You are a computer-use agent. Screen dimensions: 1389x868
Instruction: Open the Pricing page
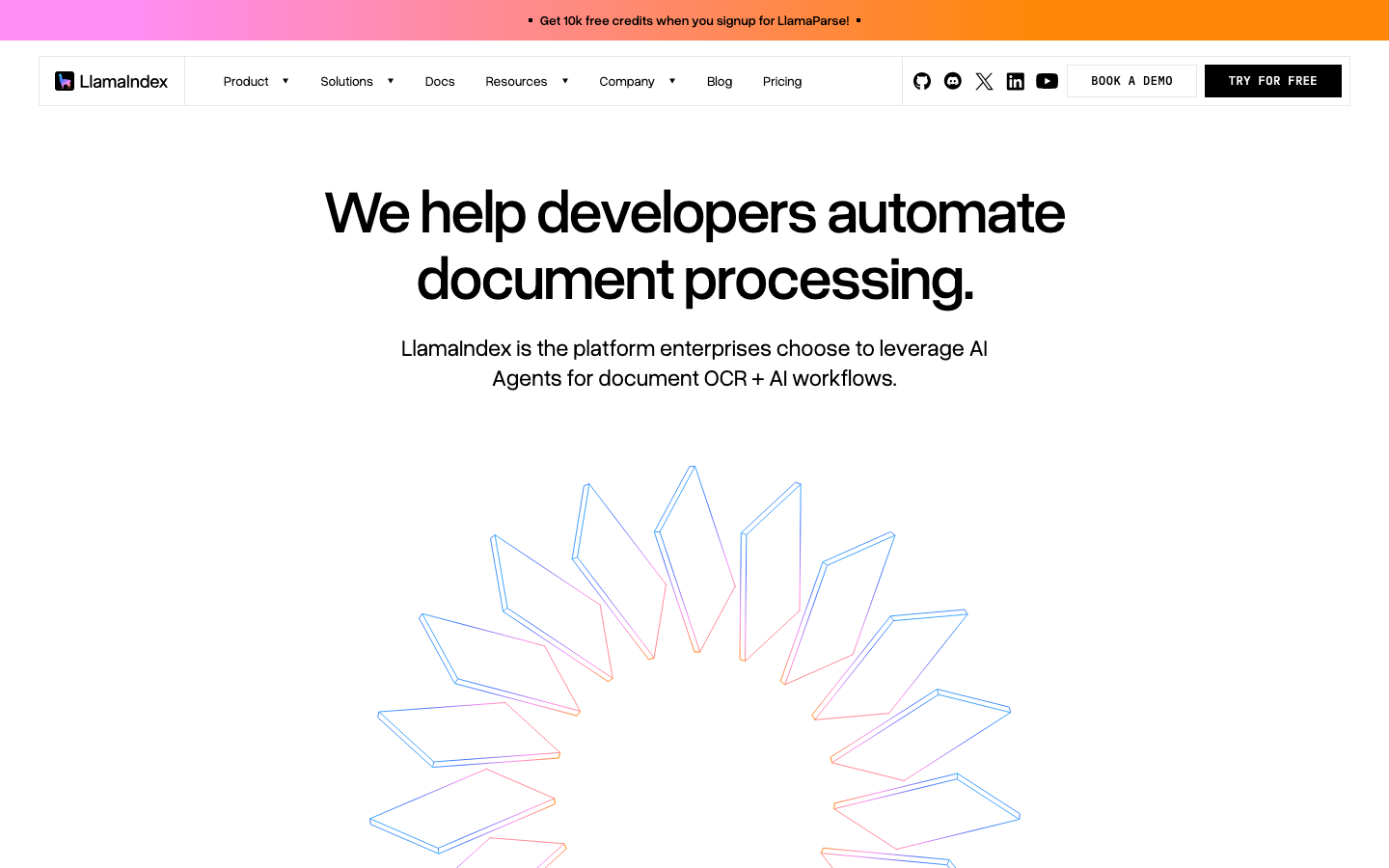tap(782, 81)
